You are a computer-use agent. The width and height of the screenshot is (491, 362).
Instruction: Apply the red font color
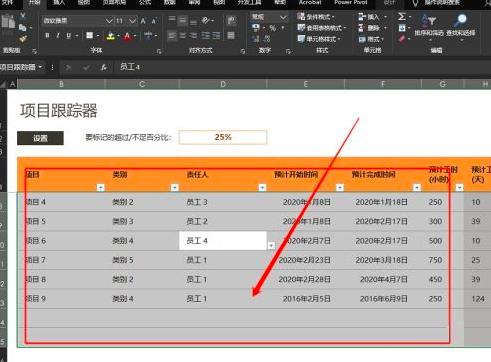[127, 36]
